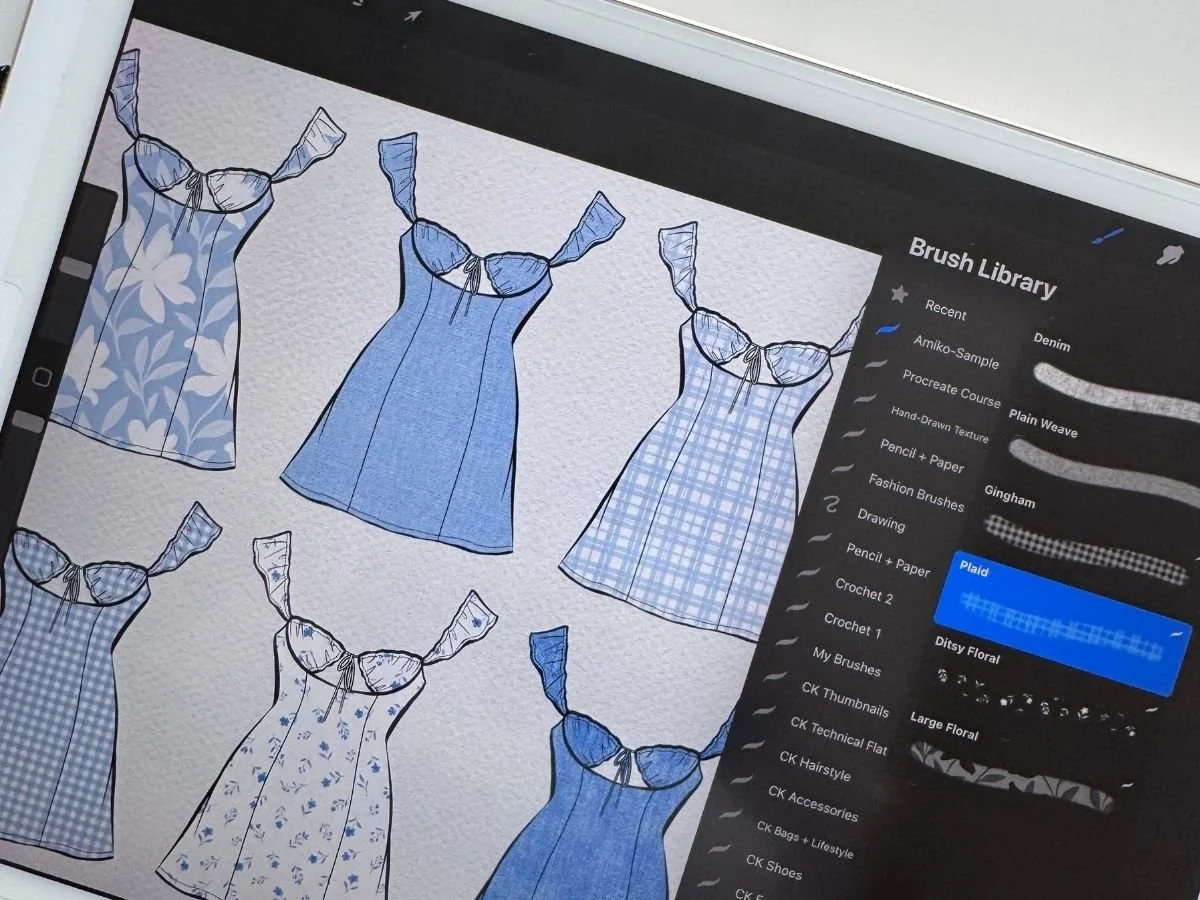Select the Paint brush tool in top bar

point(1108,238)
